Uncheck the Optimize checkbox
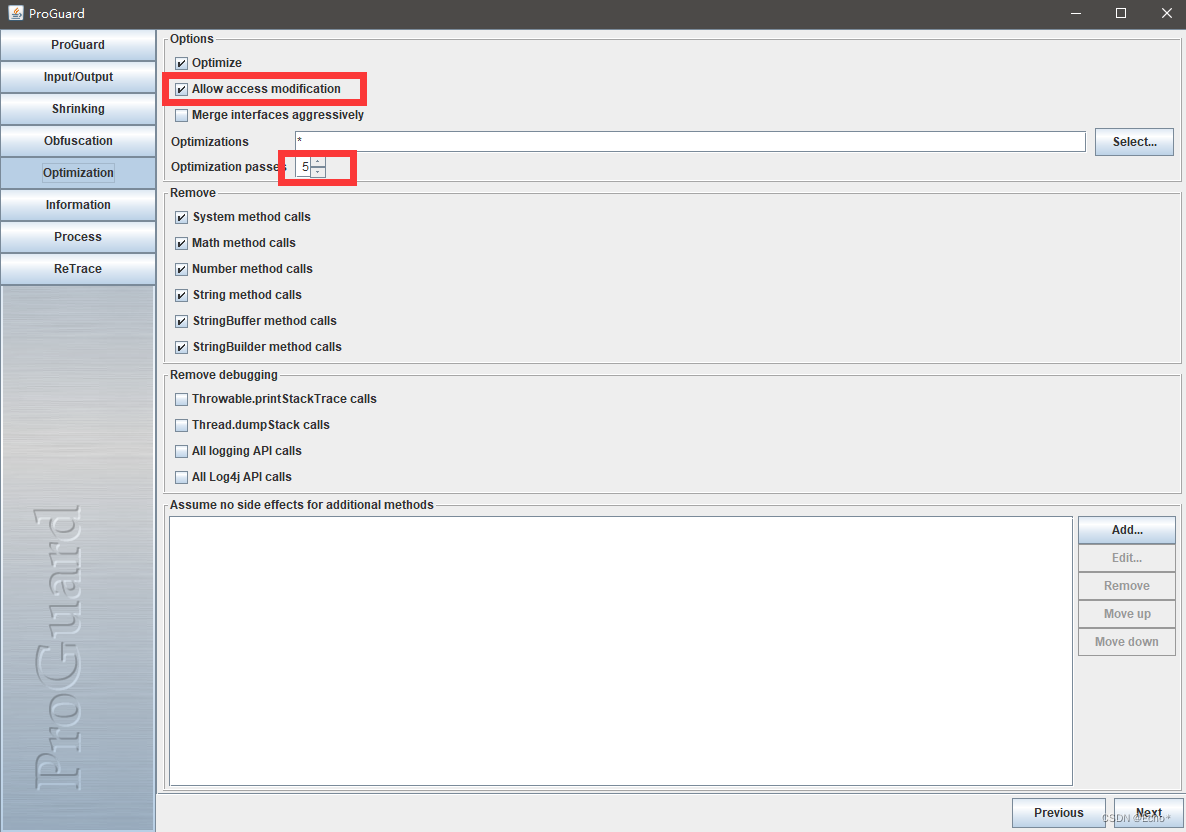Viewport: 1186px width, 832px height. pyautogui.click(x=182, y=64)
